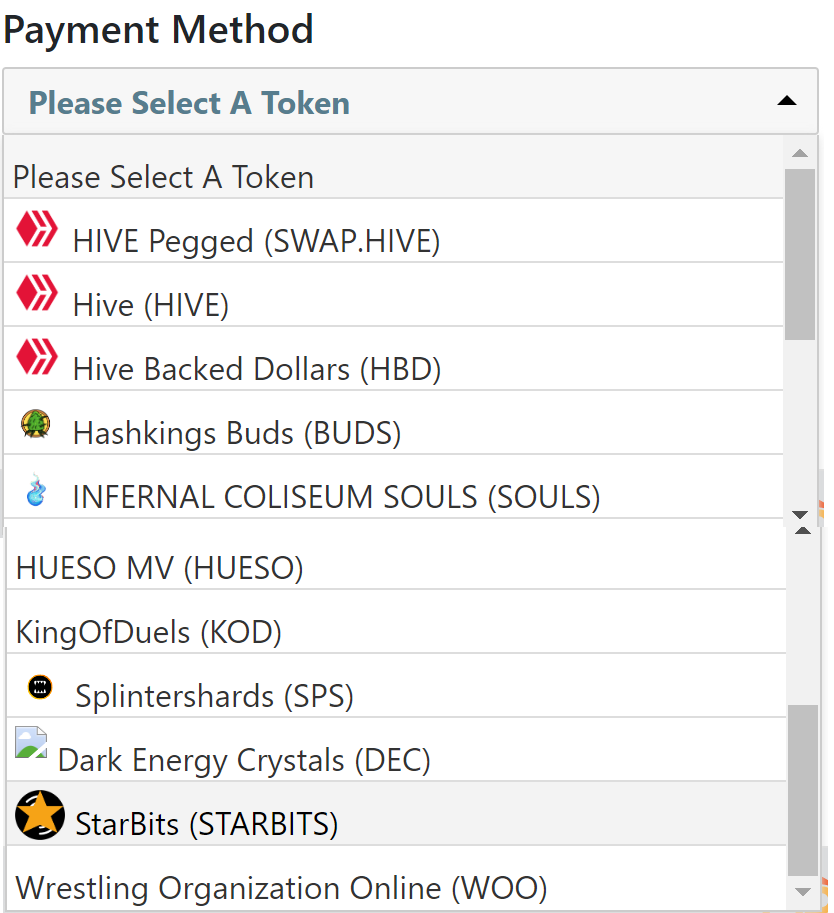Pick Wrestling Organization Online (WOO) token
Viewport: 834px width, 913px height.
[x=281, y=888]
